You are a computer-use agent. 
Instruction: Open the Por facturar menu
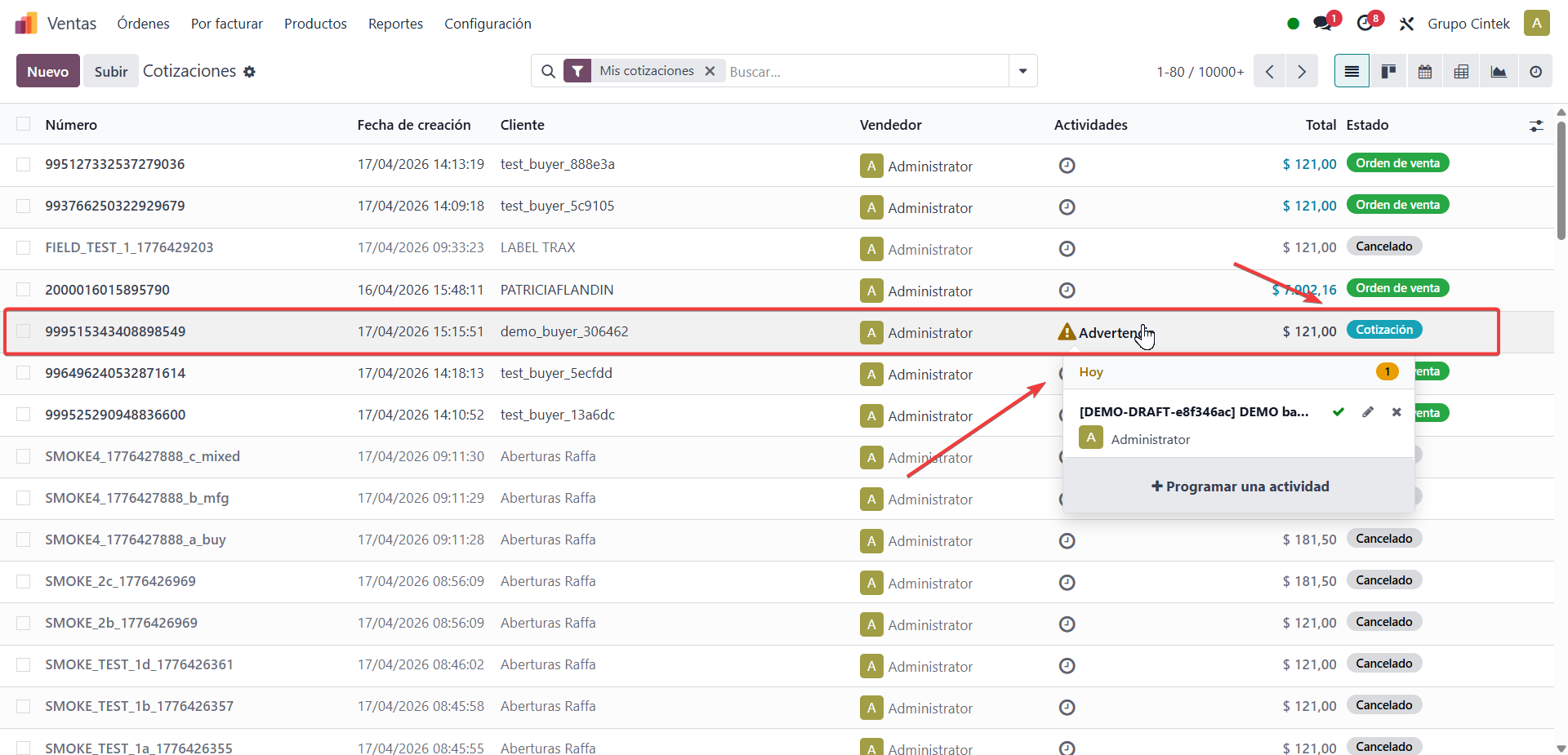[227, 24]
